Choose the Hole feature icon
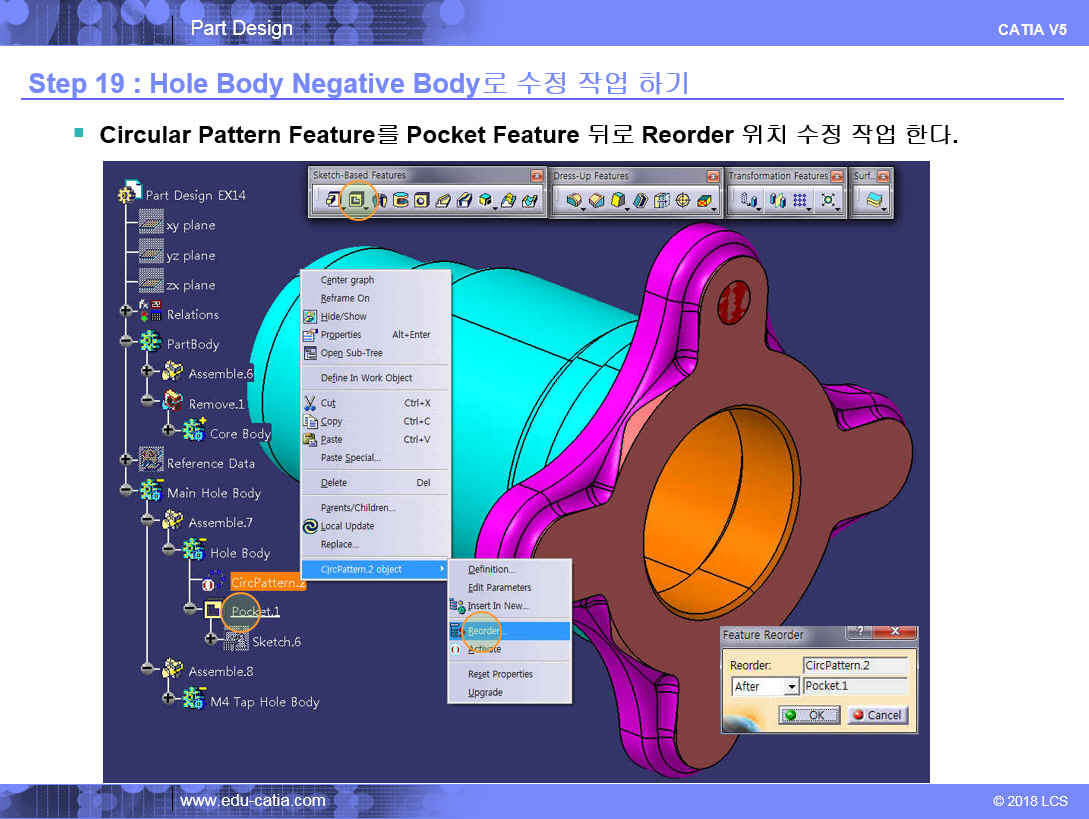Screen dimensions: 1089x819 [x=422, y=201]
